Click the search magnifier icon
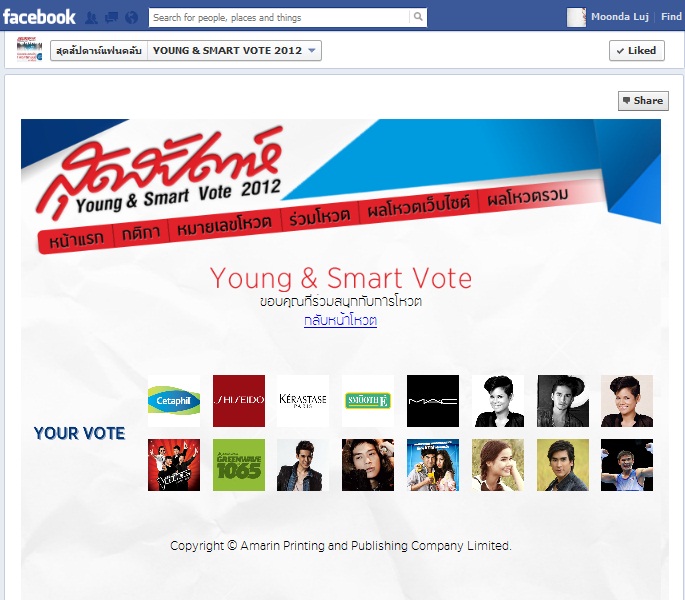The height and width of the screenshot is (600, 685). (x=418, y=17)
